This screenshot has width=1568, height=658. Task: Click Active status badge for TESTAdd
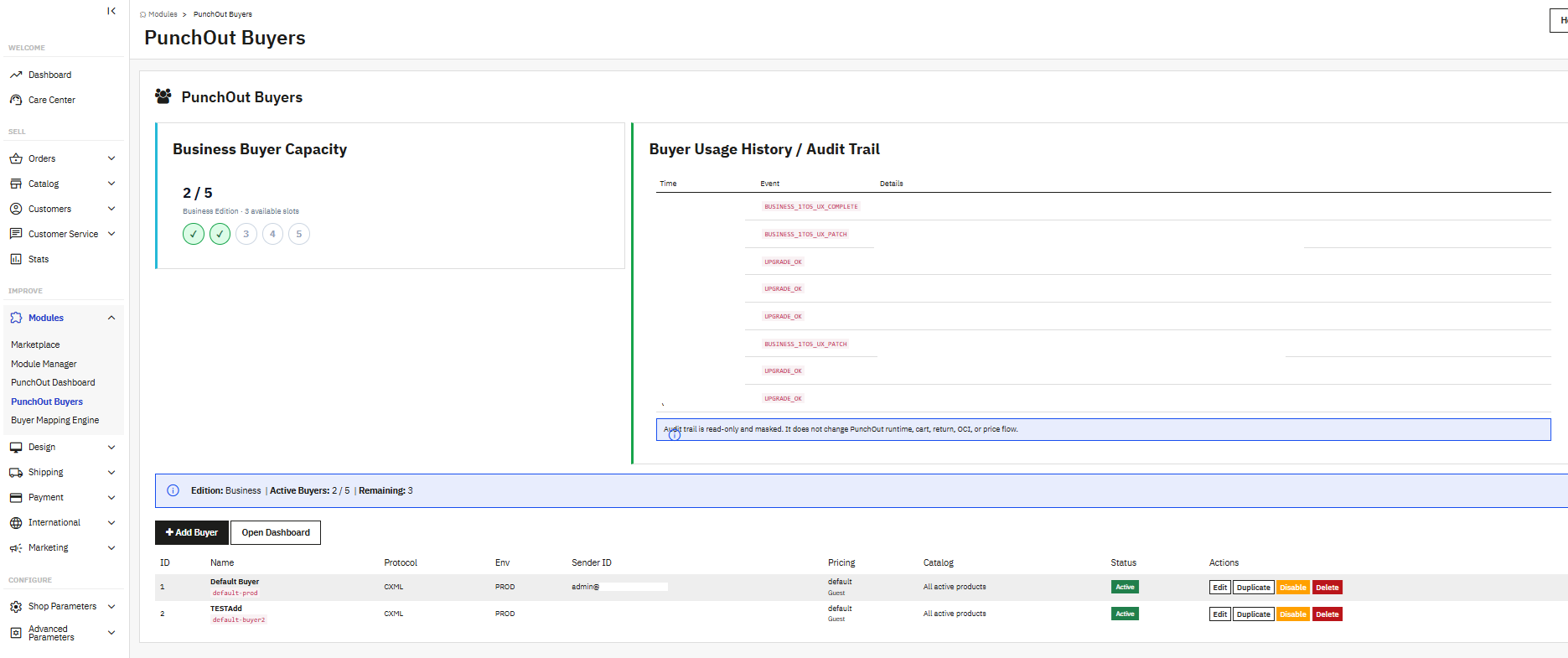point(1125,614)
